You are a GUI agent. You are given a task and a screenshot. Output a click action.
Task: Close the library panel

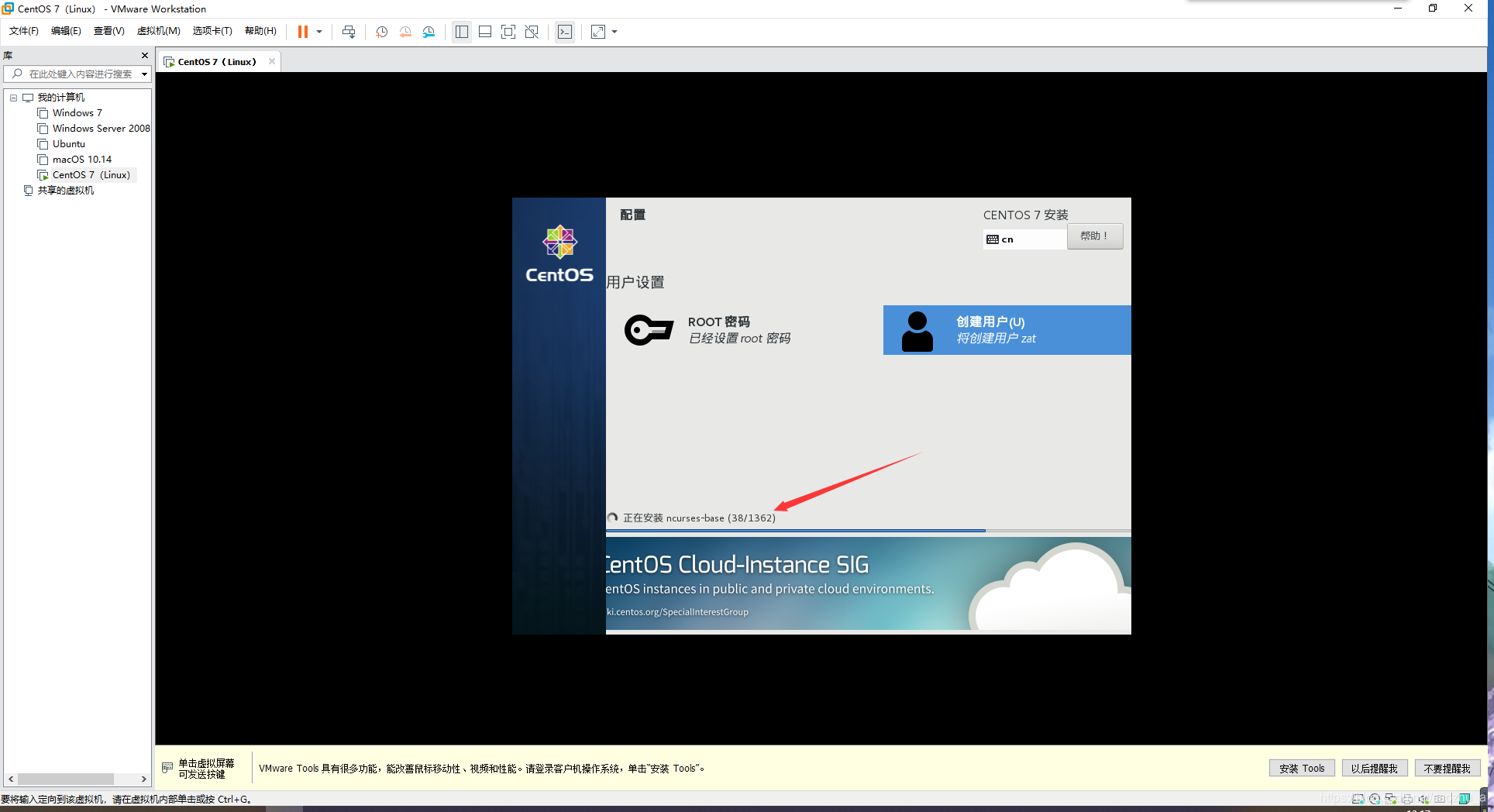pos(144,56)
